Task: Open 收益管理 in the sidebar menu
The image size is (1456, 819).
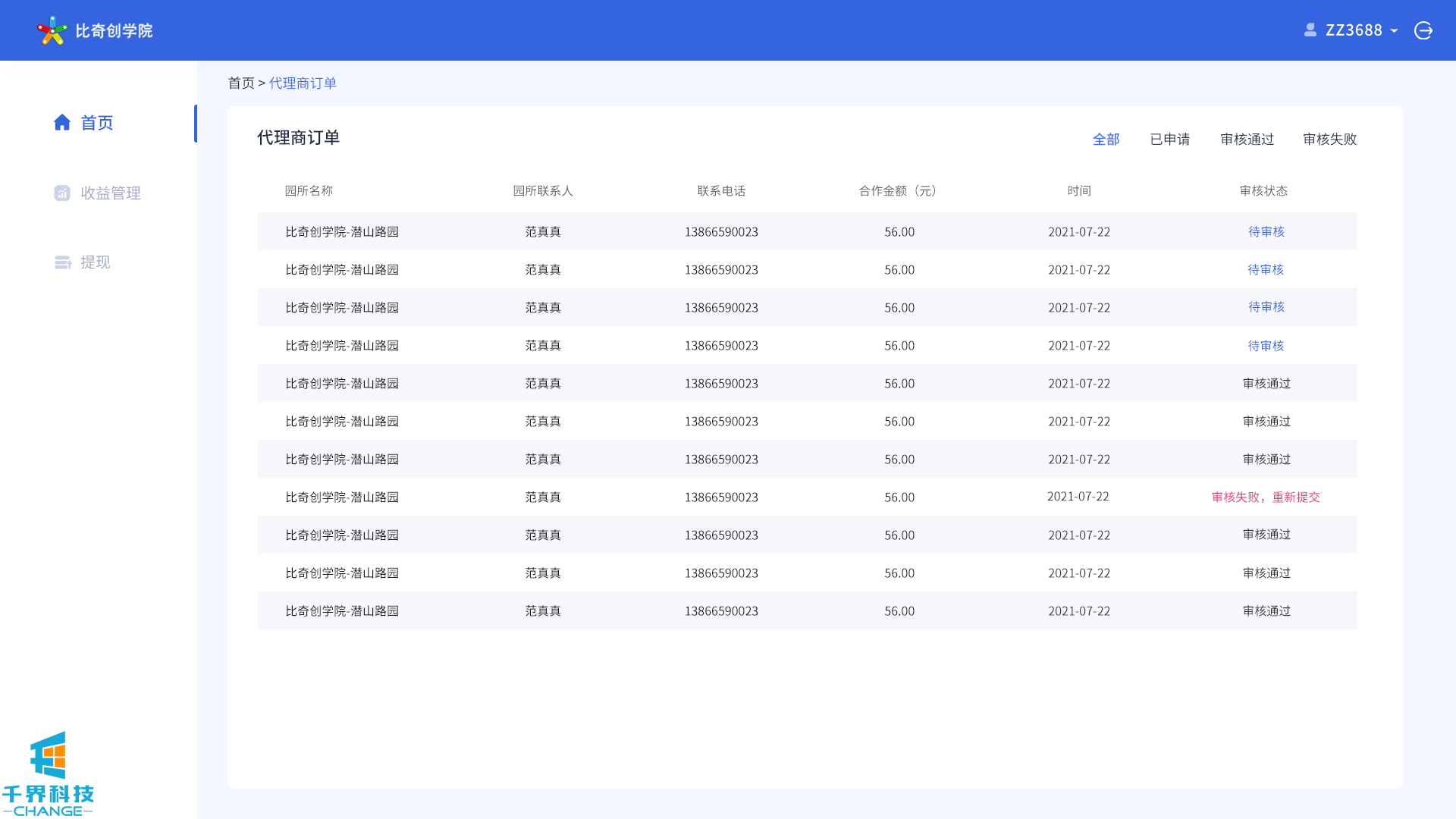Action: click(x=111, y=193)
